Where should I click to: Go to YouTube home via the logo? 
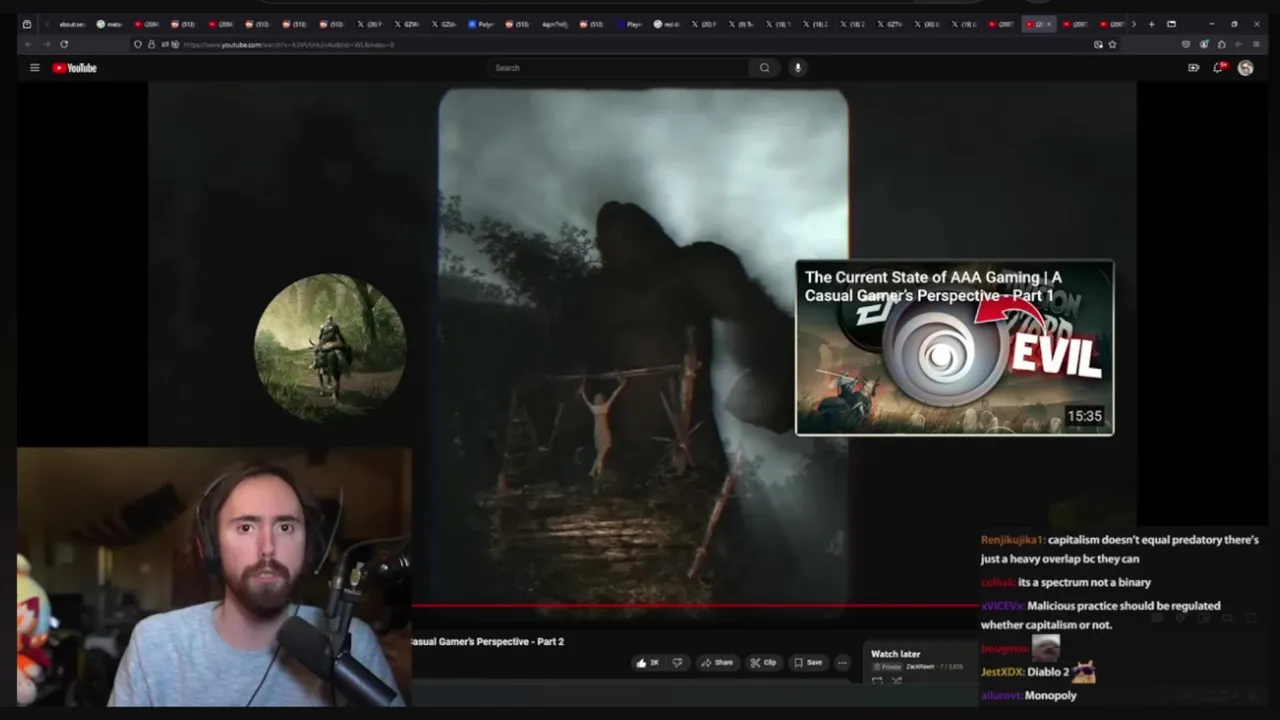pos(75,68)
